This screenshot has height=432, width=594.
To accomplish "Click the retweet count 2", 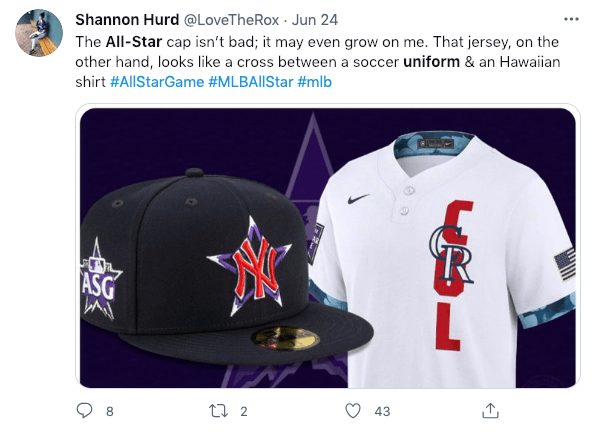I will point(244,412).
